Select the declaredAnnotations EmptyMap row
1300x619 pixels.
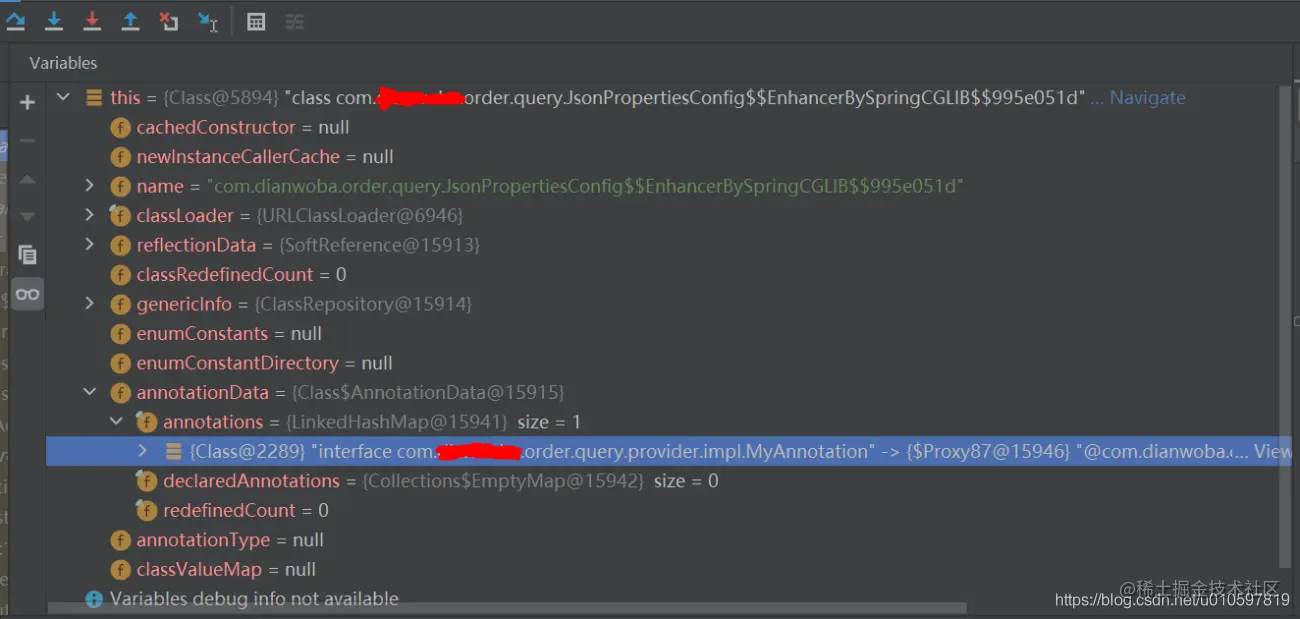coord(662,481)
